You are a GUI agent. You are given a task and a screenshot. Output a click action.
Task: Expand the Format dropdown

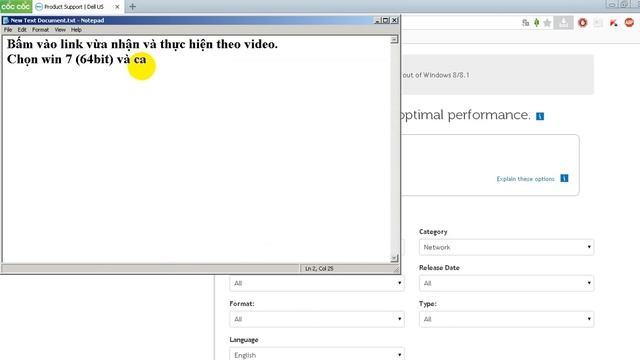pos(317,319)
